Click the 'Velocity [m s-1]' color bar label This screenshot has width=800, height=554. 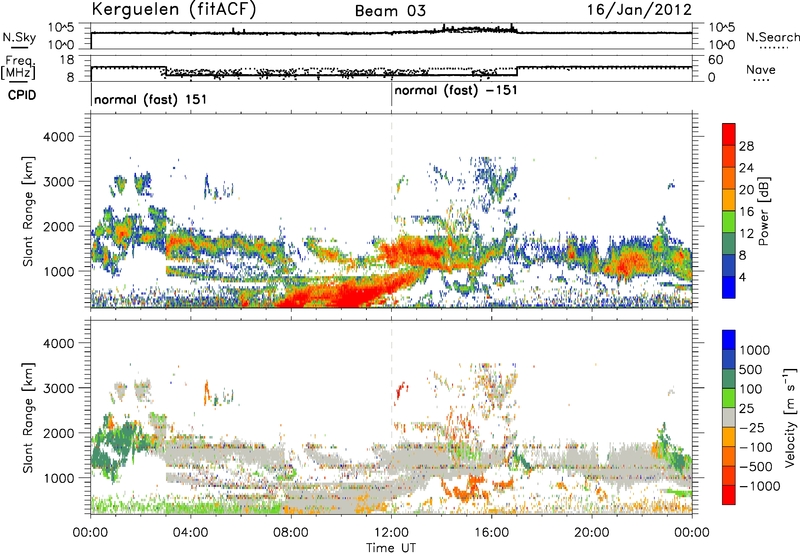point(790,417)
